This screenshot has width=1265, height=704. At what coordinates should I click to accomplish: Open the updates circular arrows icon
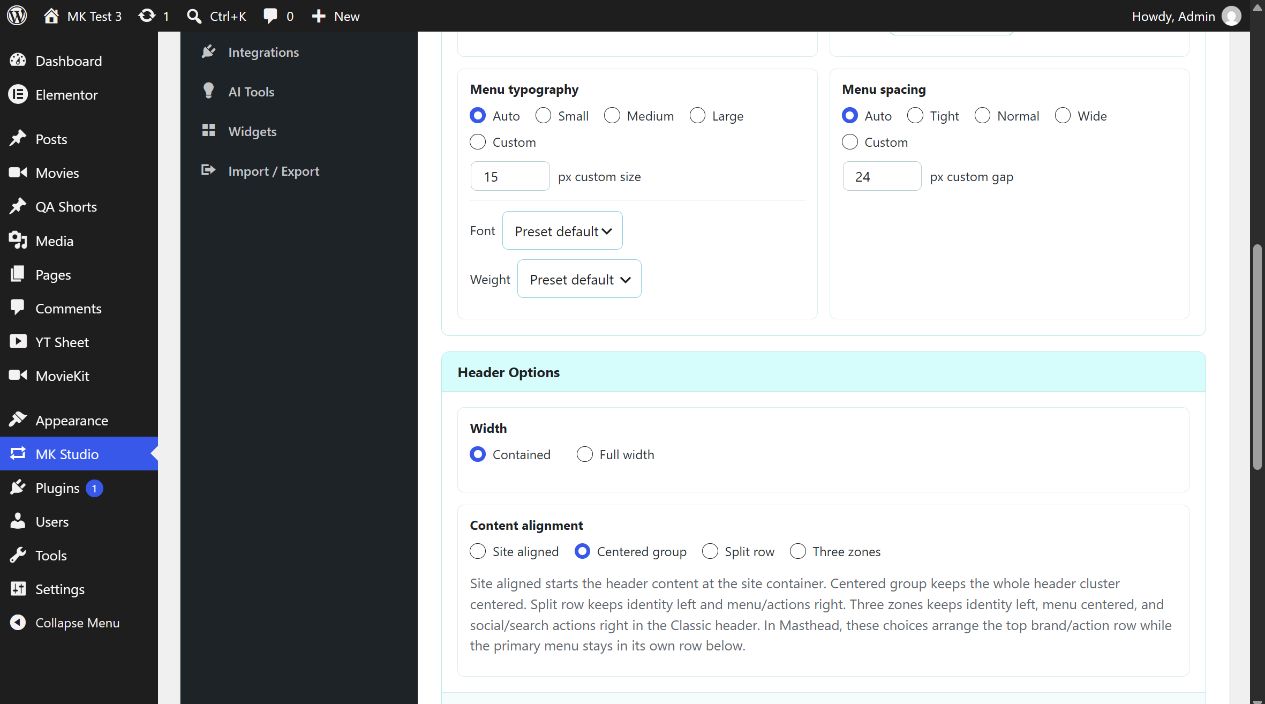click(x=147, y=16)
